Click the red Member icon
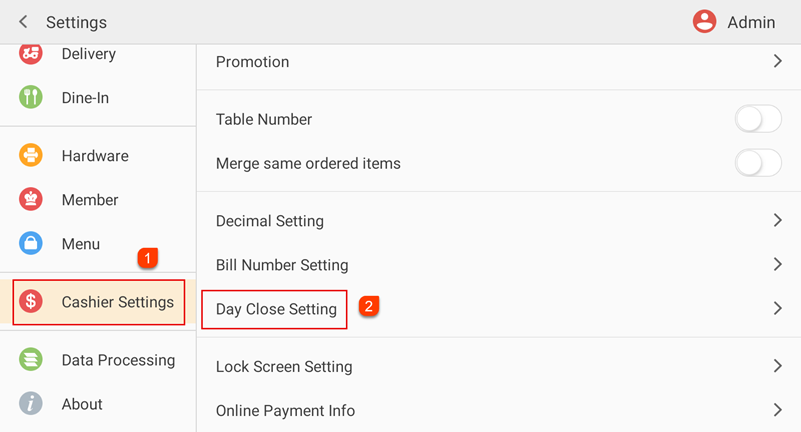The width and height of the screenshot is (801, 432). 31,200
